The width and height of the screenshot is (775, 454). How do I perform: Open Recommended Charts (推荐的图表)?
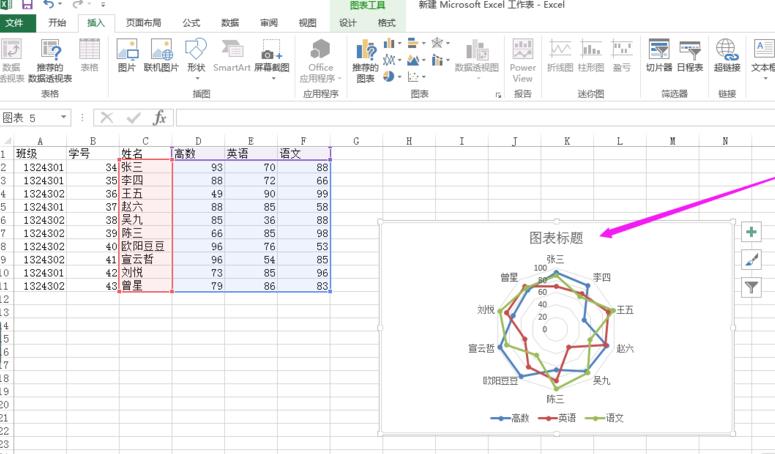click(x=365, y=60)
